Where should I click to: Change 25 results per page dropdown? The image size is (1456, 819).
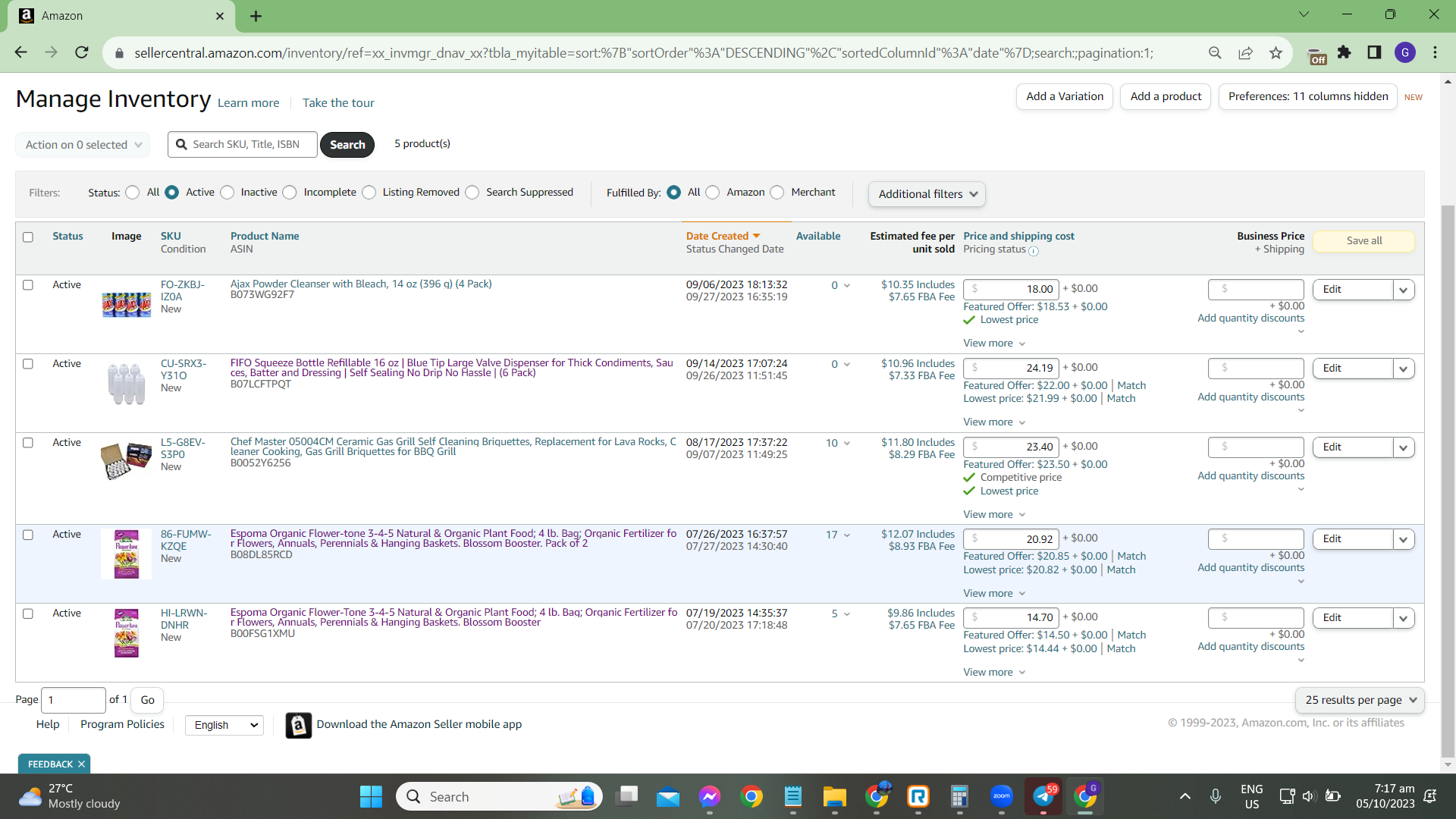pyautogui.click(x=1360, y=701)
